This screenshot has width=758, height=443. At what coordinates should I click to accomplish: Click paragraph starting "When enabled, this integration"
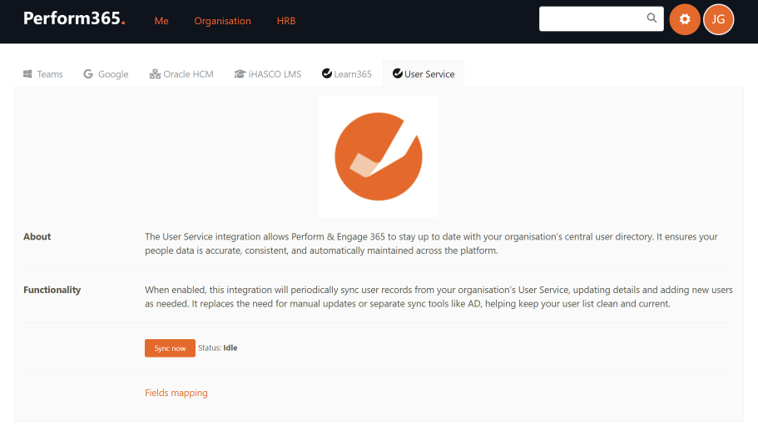click(438, 296)
